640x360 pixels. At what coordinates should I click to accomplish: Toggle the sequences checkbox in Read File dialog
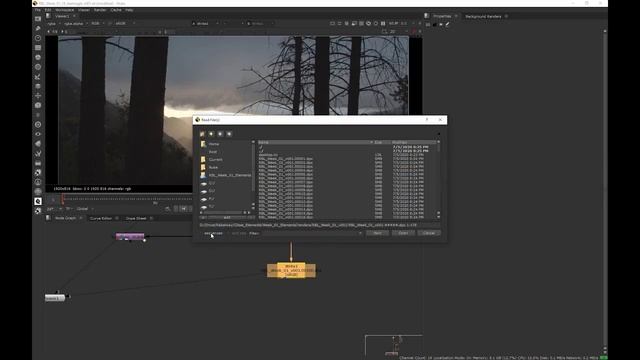(x=213, y=233)
